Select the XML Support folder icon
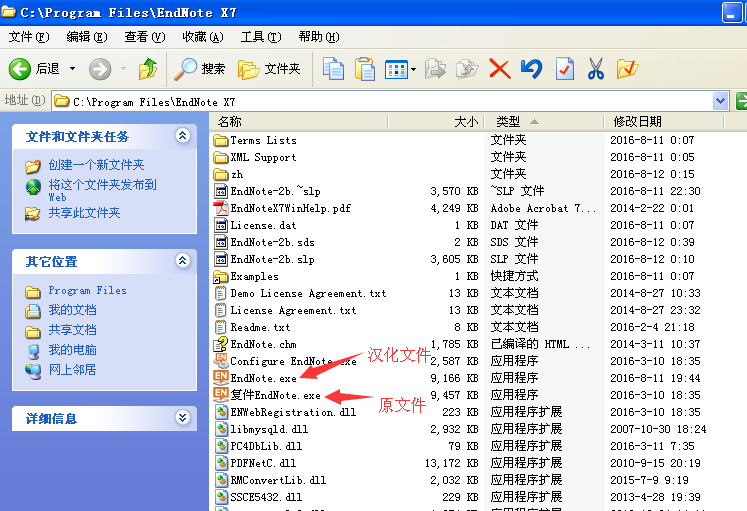747x511 pixels. (x=221, y=157)
